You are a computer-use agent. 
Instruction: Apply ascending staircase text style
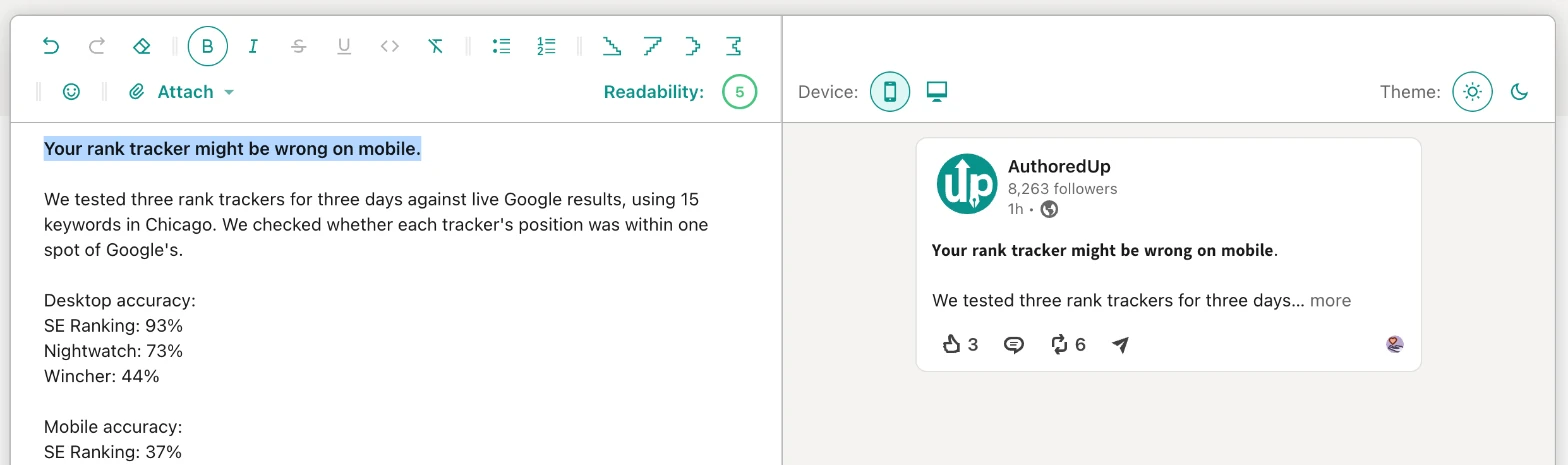[652, 46]
